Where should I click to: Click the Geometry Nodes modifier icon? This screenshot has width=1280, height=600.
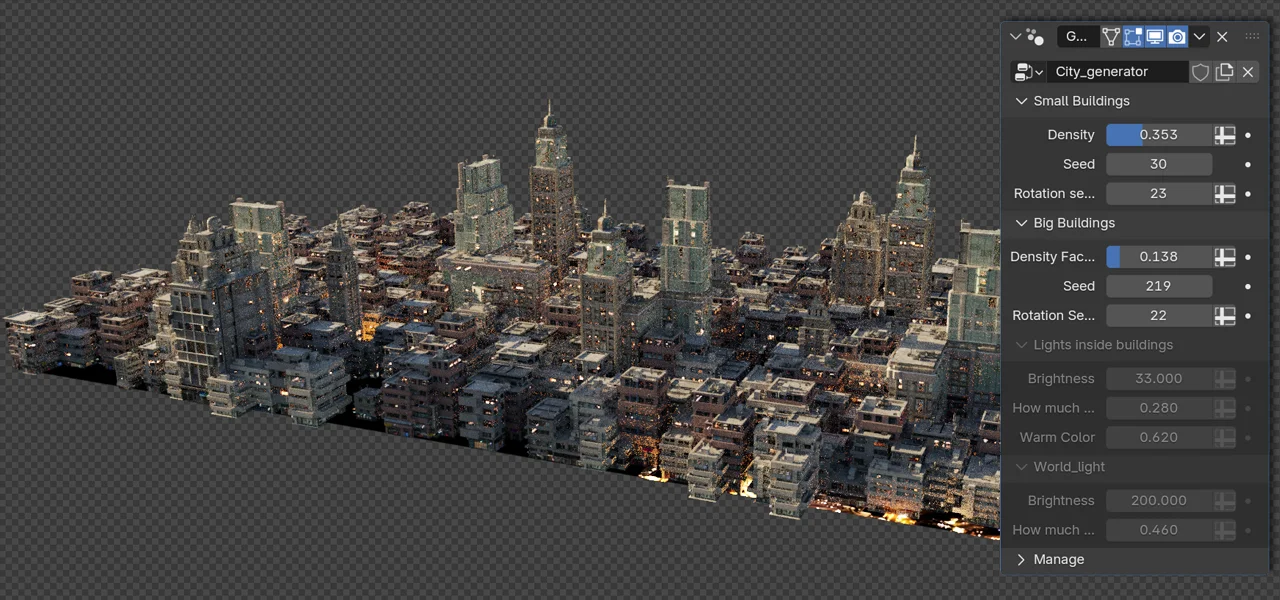pos(1033,36)
